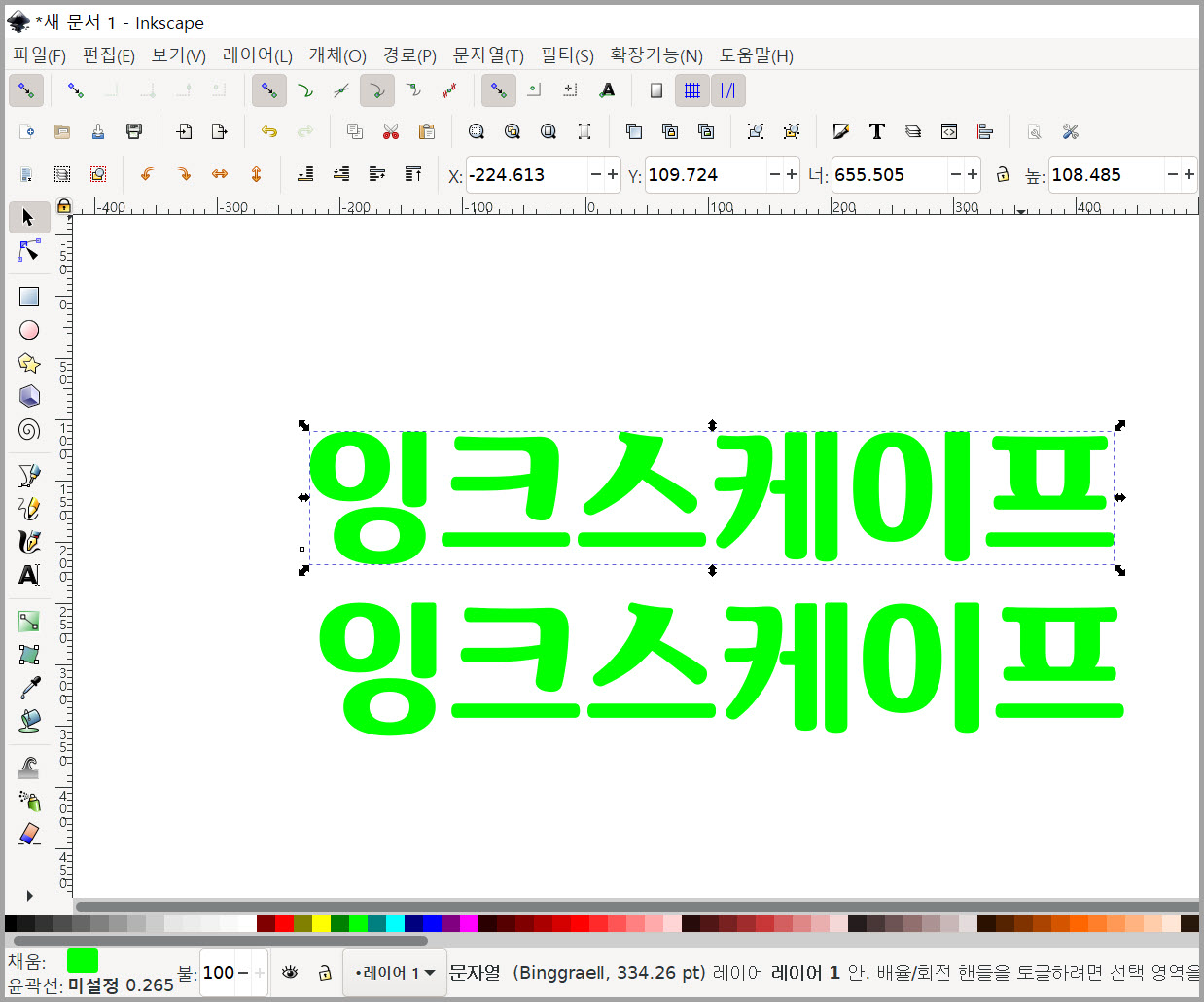
Task: Select the Eraser tool
Action: click(29, 834)
